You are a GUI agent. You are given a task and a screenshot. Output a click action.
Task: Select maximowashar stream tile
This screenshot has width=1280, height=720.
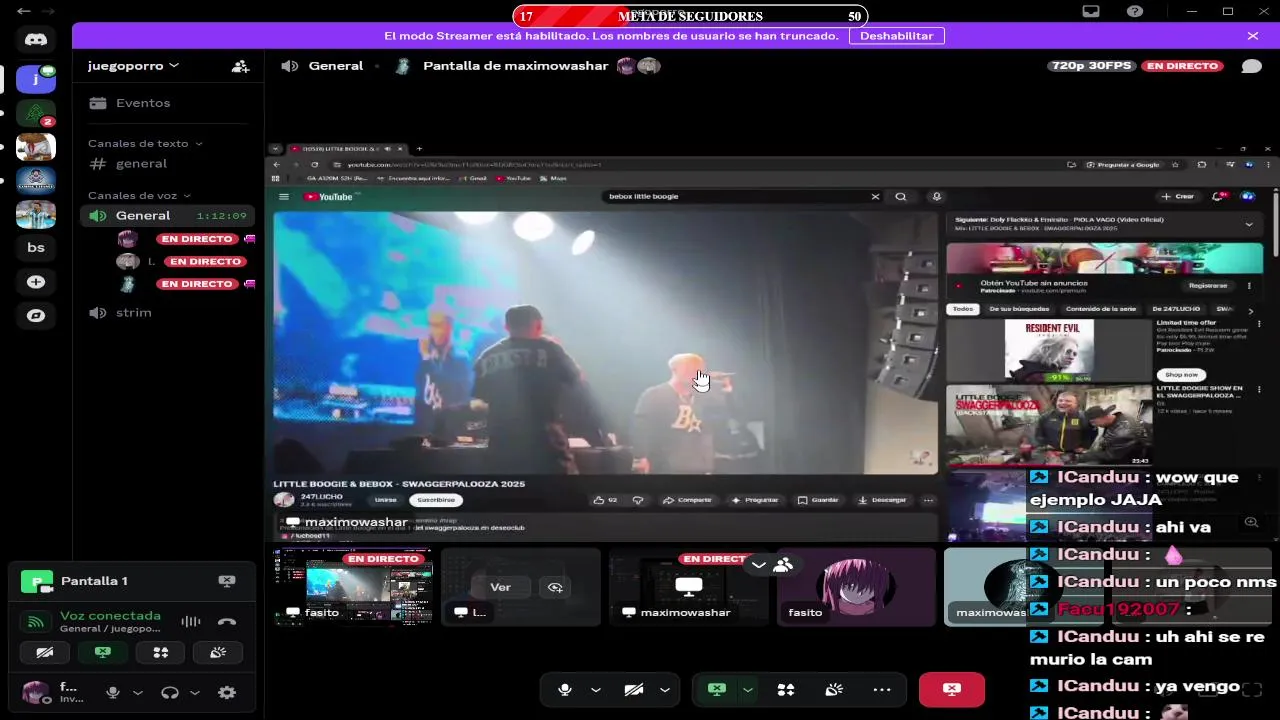[689, 586]
